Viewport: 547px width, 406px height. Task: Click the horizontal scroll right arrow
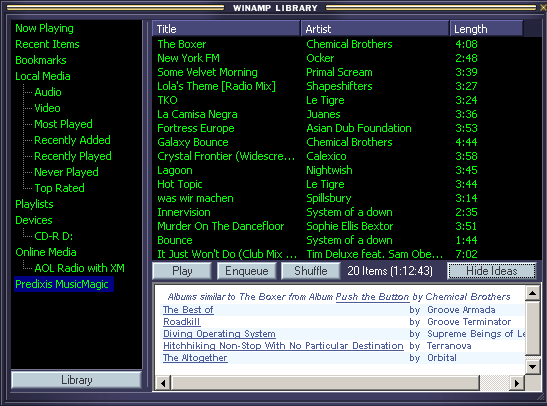point(517,383)
